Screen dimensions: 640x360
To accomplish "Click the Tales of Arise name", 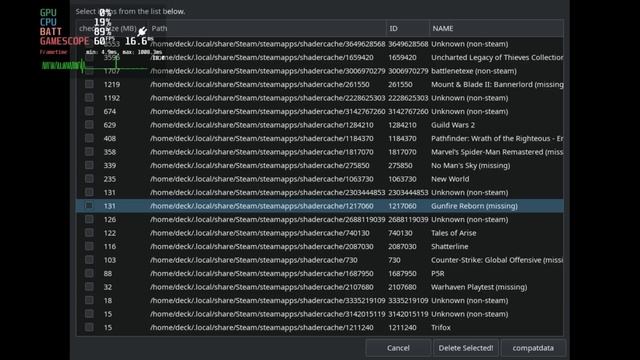I will (453, 233).
